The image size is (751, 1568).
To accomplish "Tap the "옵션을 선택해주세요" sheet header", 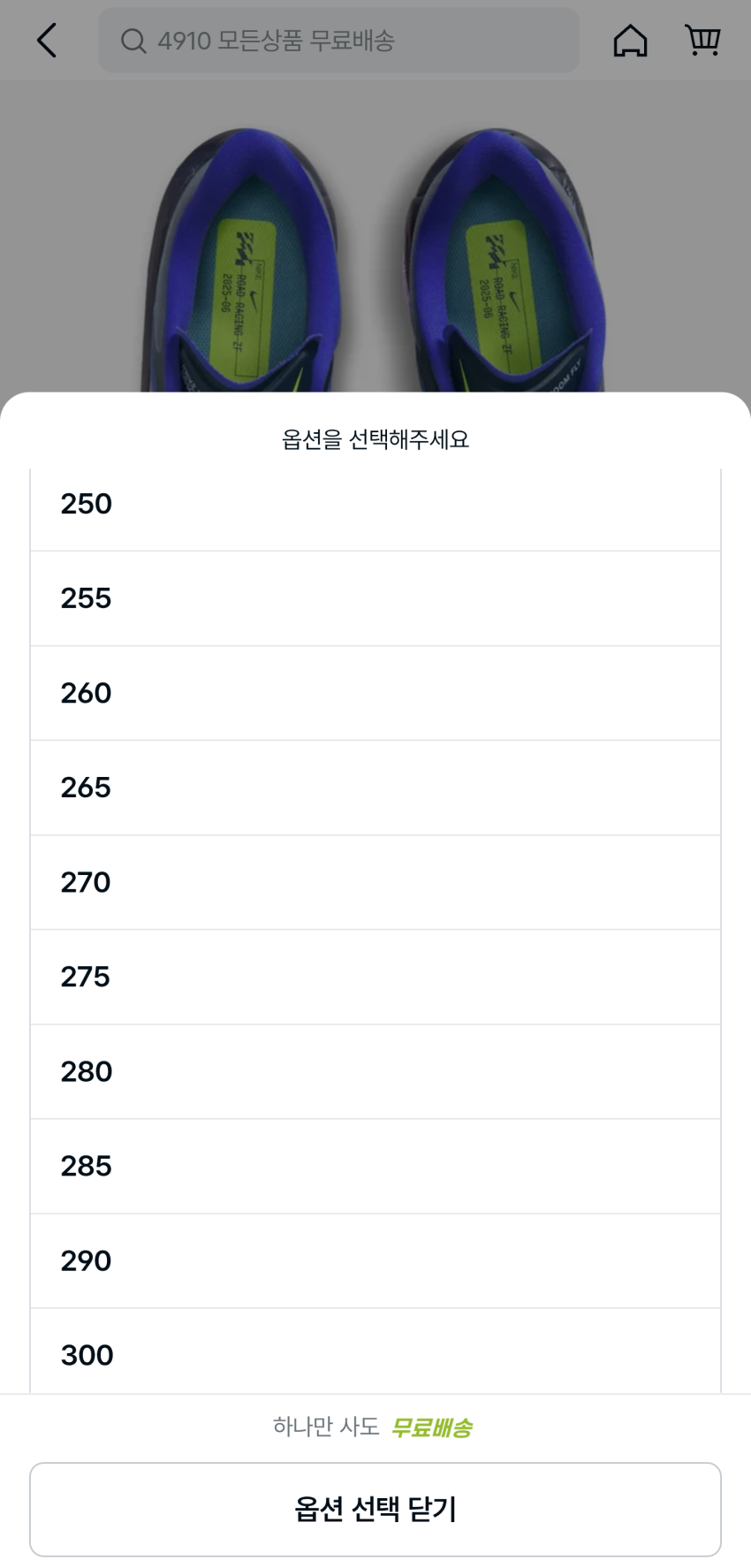I will (x=375, y=439).
